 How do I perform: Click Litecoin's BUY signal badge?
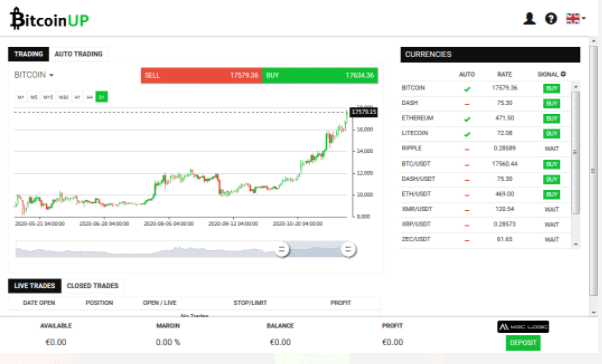click(x=551, y=134)
